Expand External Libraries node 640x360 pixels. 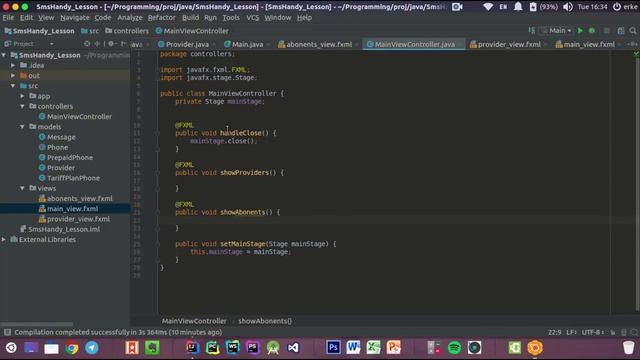point(4,240)
